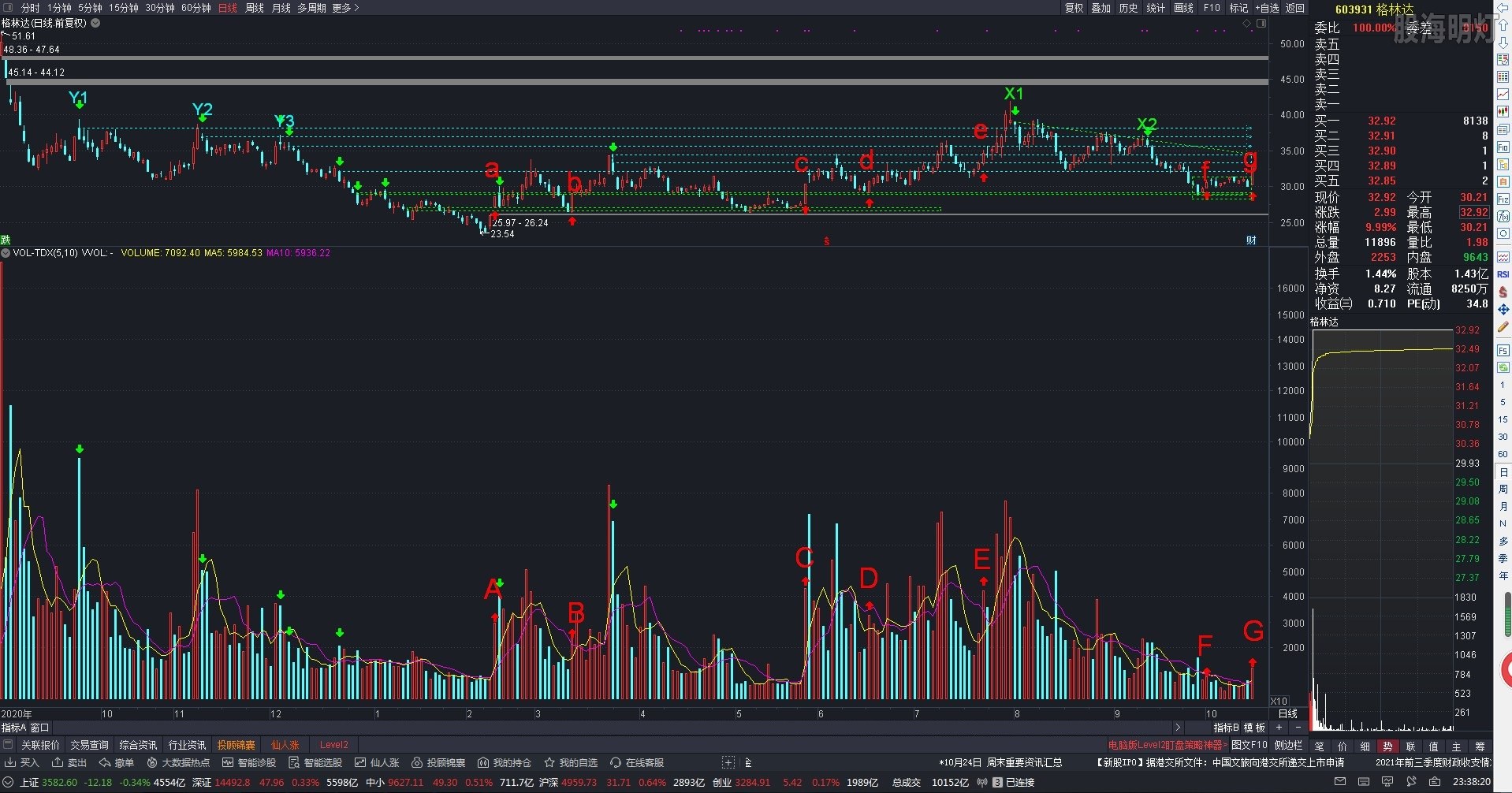Open 我的自选 favorites star icon

coord(571,762)
